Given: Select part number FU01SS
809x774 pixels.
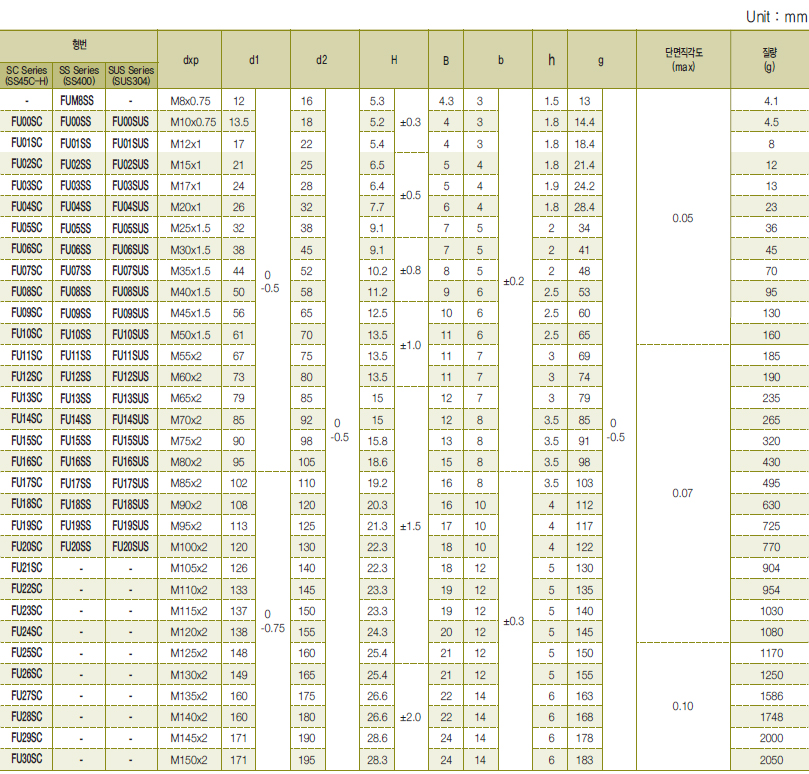Looking at the screenshot, I should [76, 143].
